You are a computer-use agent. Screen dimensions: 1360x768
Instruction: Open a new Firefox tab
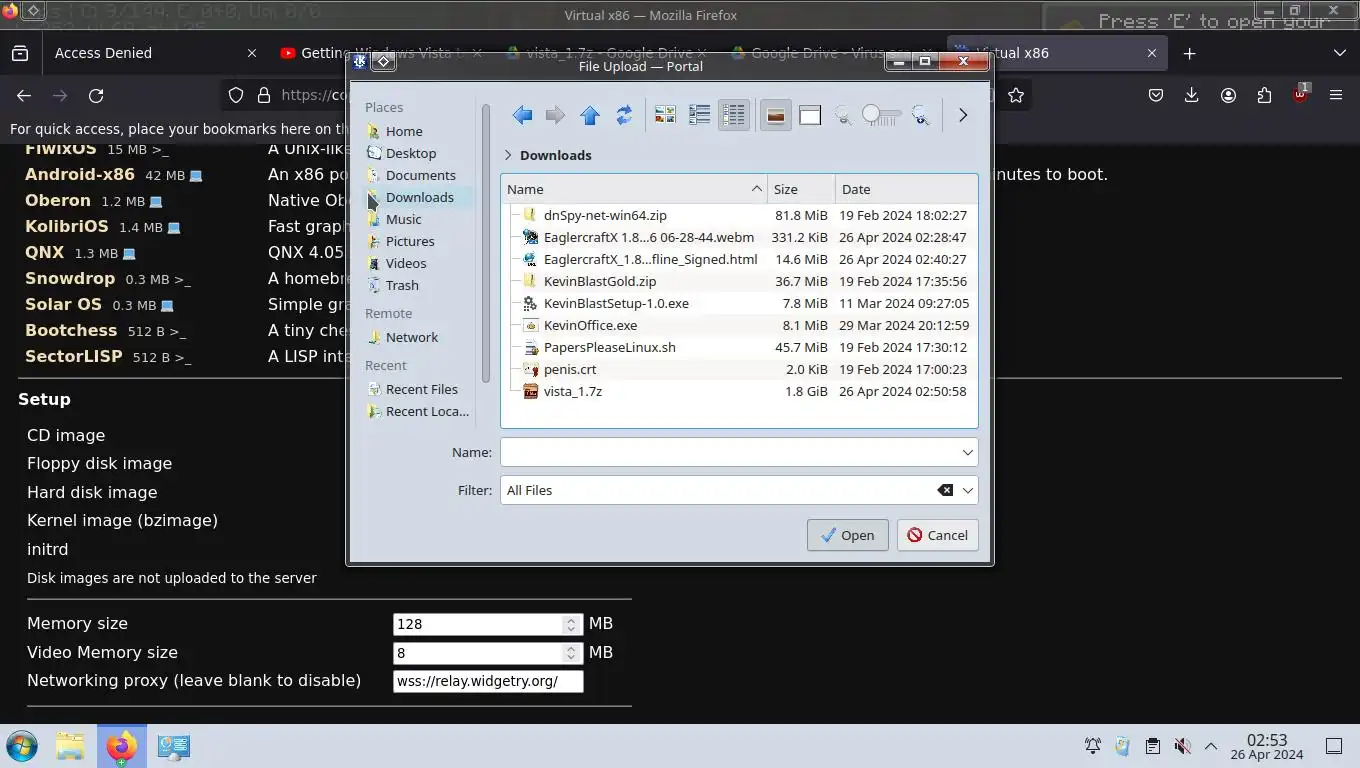click(x=1189, y=53)
